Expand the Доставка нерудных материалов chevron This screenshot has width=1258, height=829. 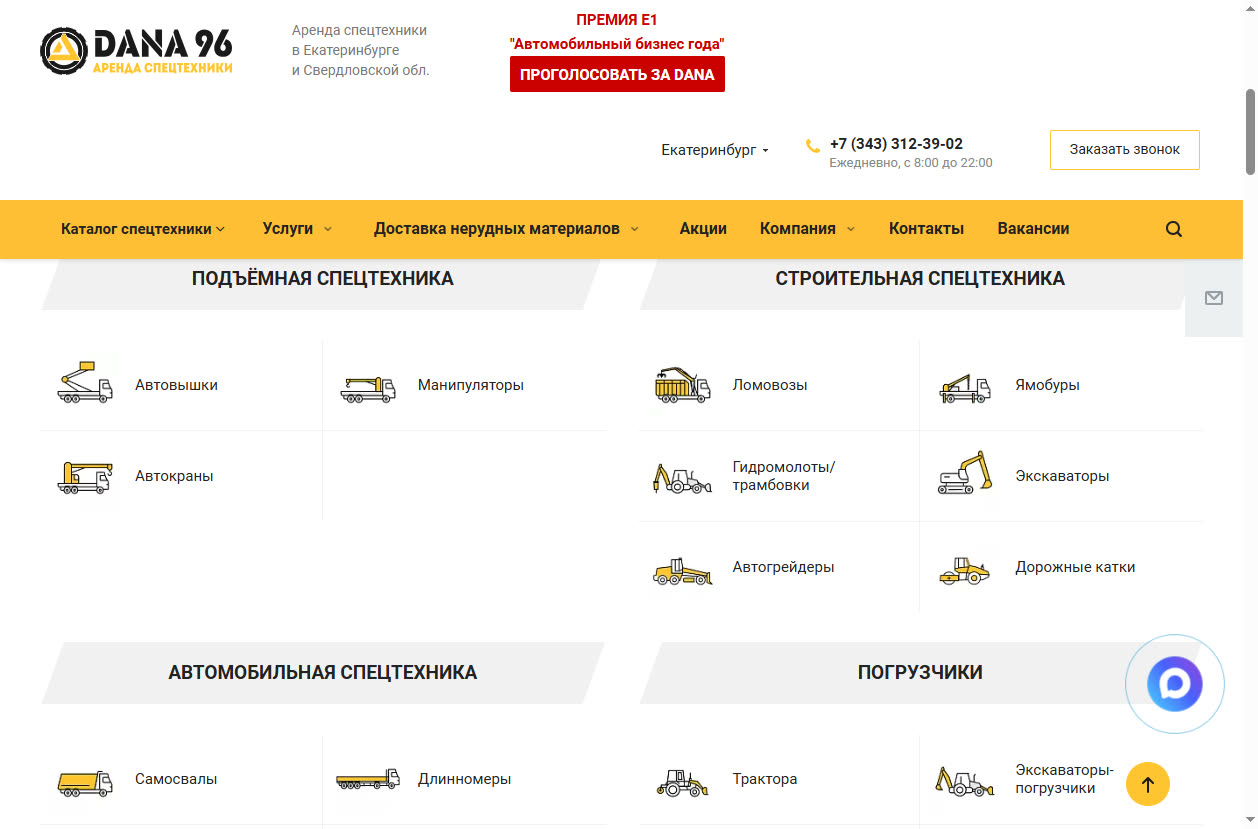pyautogui.click(x=634, y=229)
